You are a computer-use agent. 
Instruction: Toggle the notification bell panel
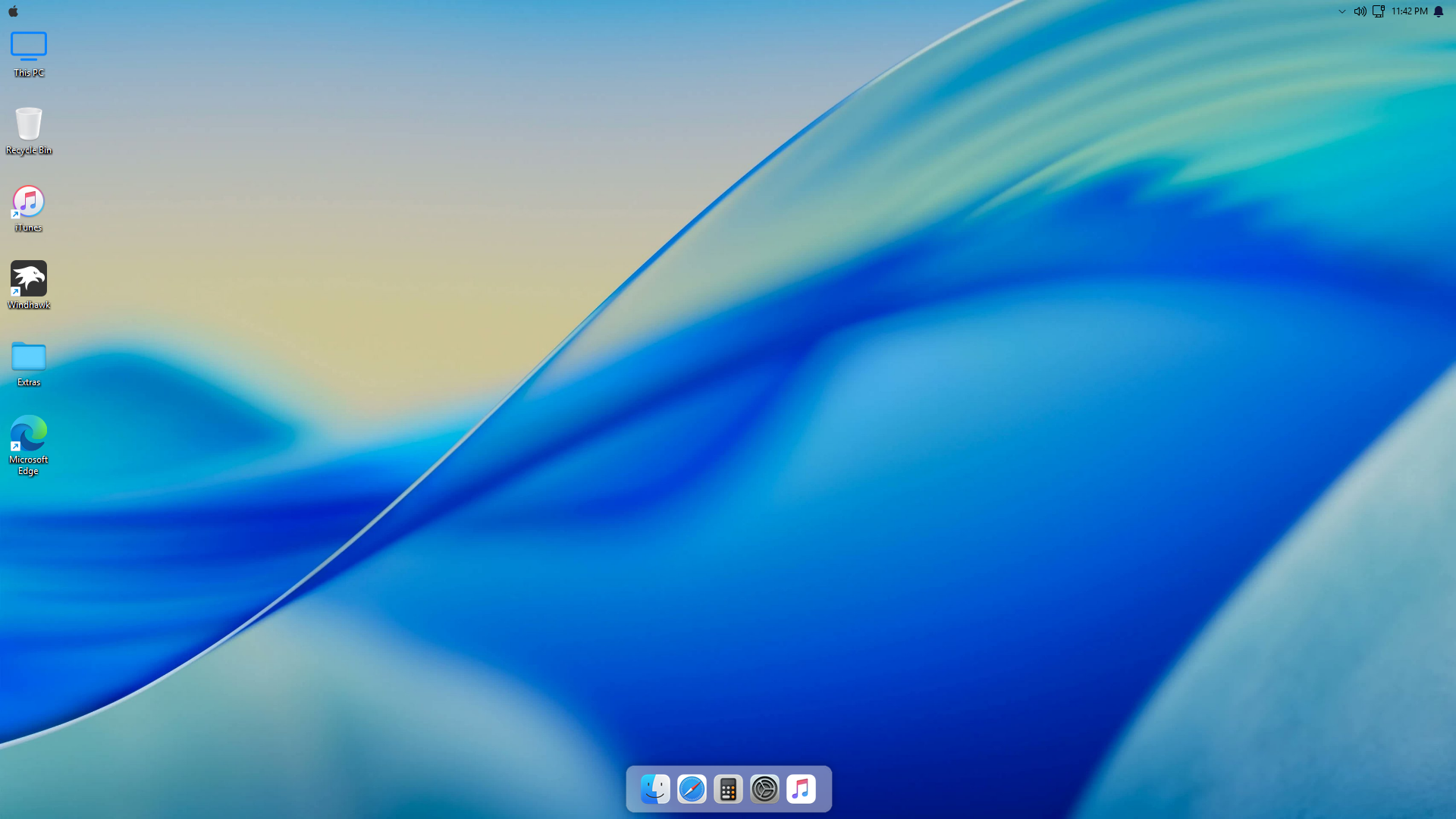coord(1439,11)
